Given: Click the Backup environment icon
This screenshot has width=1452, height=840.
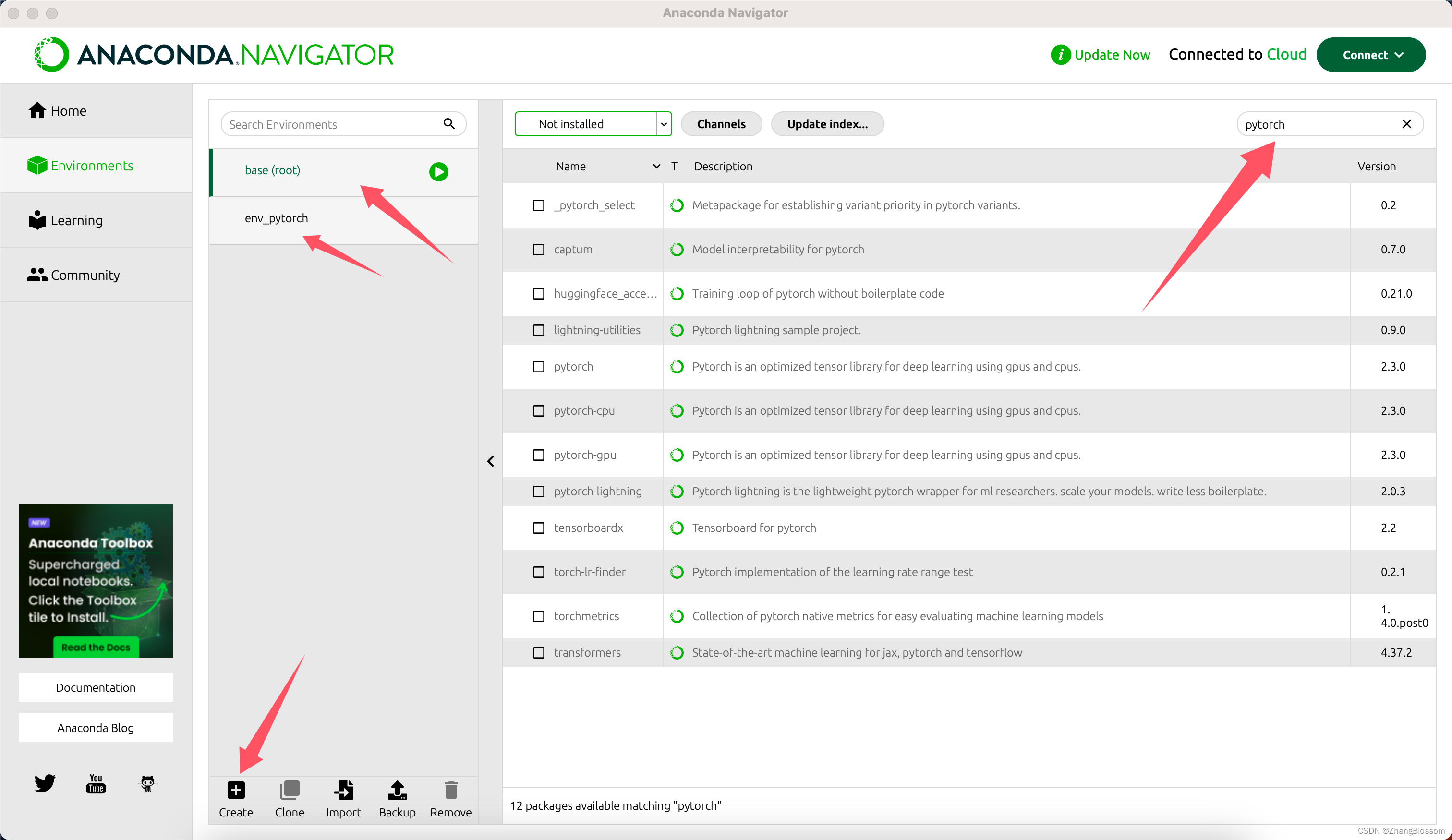Looking at the screenshot, I should pos(397,790).
